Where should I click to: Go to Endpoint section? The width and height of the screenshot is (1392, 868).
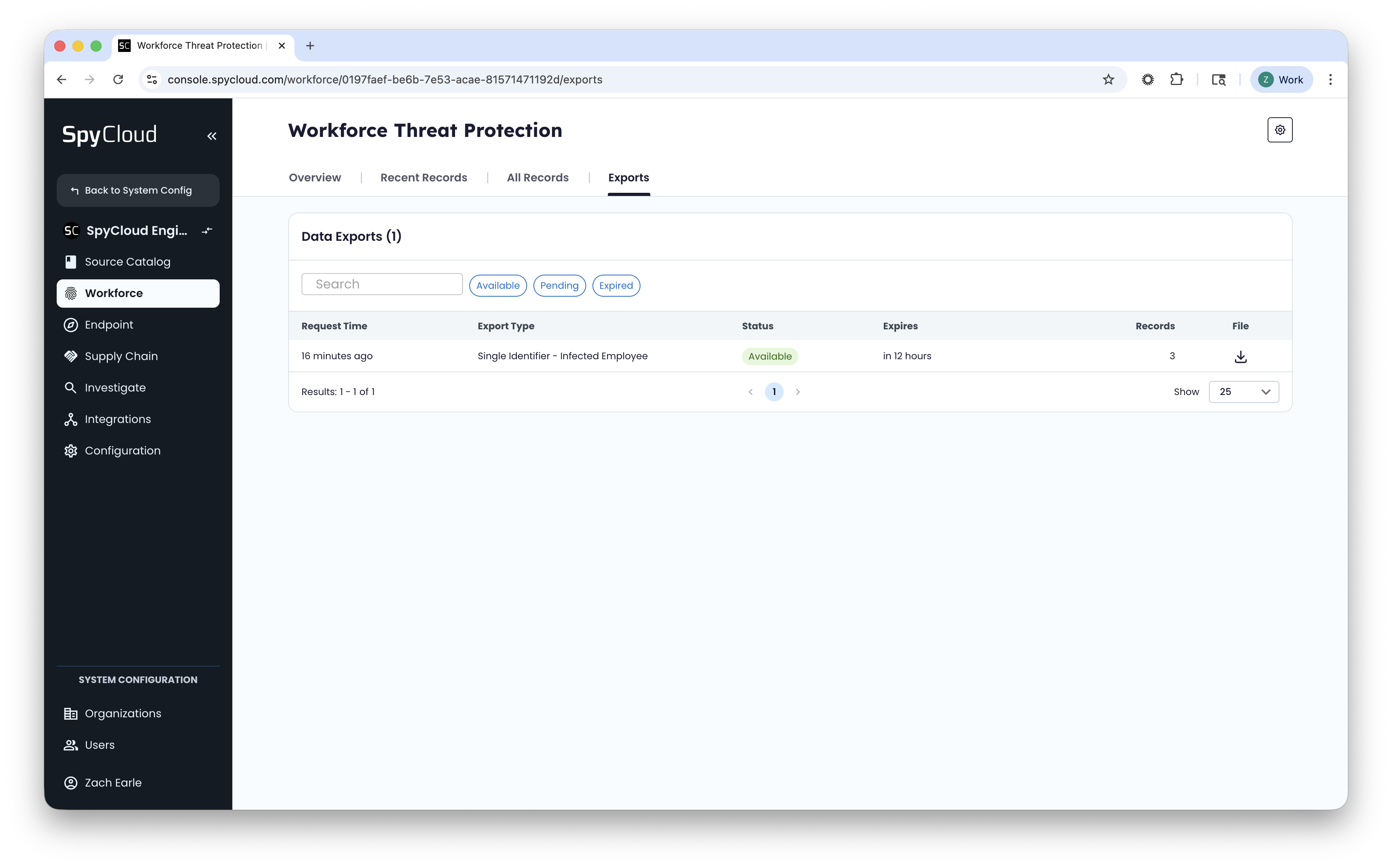click(x=109, y=325)
